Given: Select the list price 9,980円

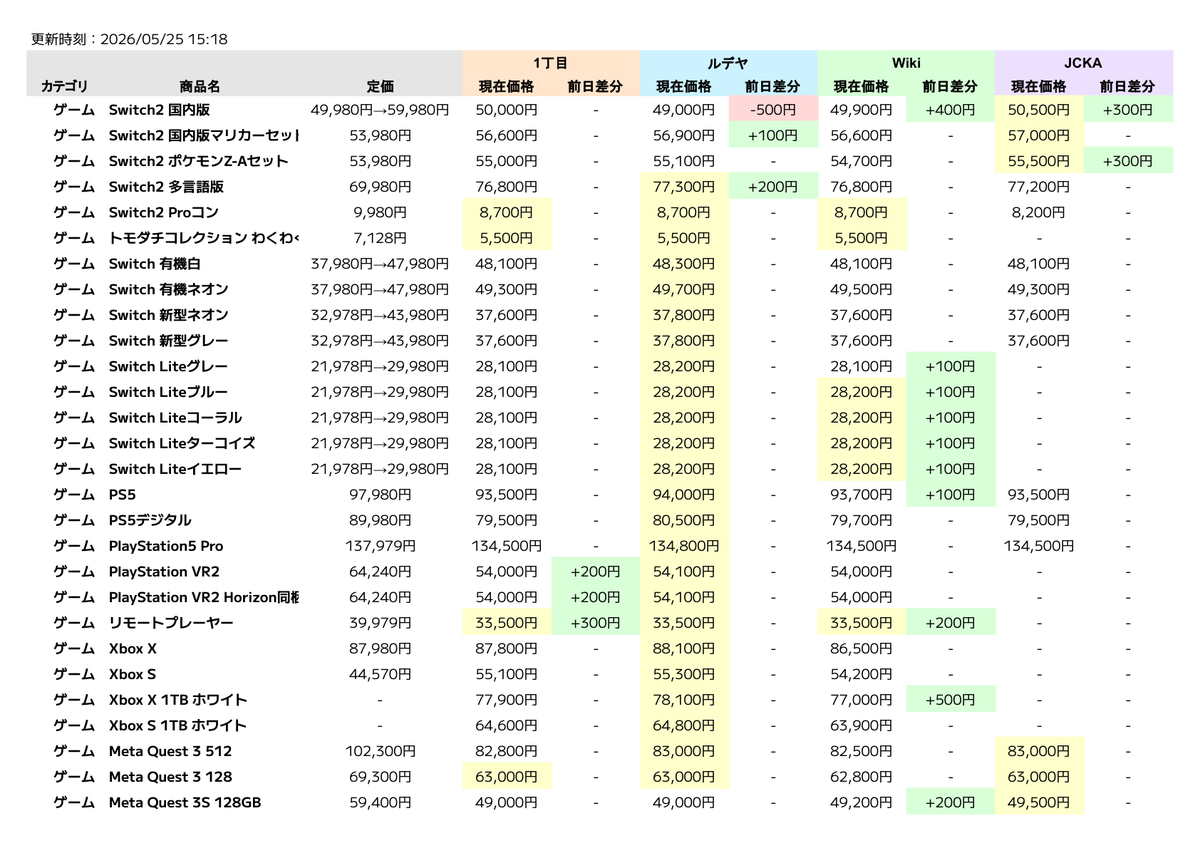Looking at the screenshot, I should point(380,212).
